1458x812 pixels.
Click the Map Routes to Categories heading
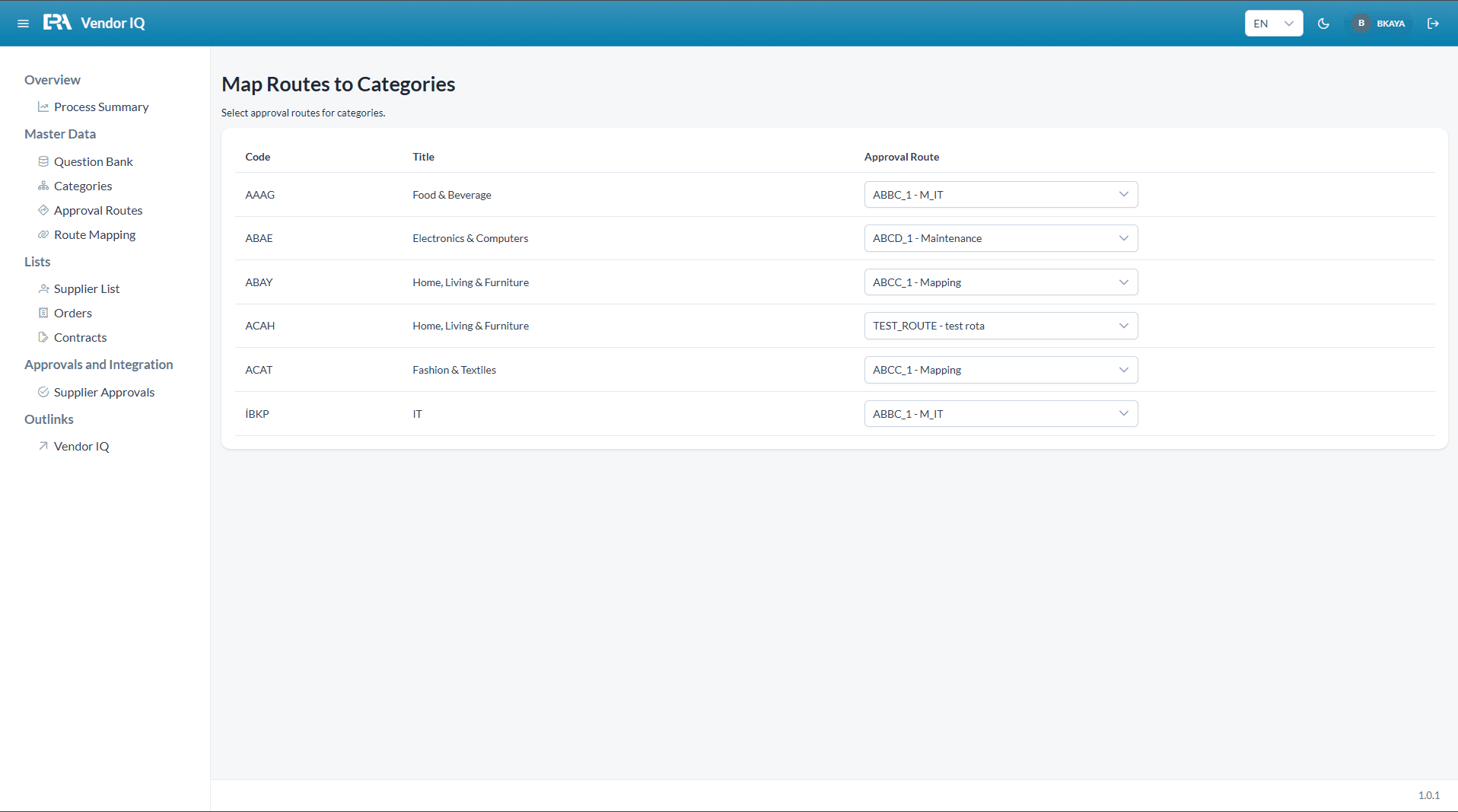tap(339, 84)
